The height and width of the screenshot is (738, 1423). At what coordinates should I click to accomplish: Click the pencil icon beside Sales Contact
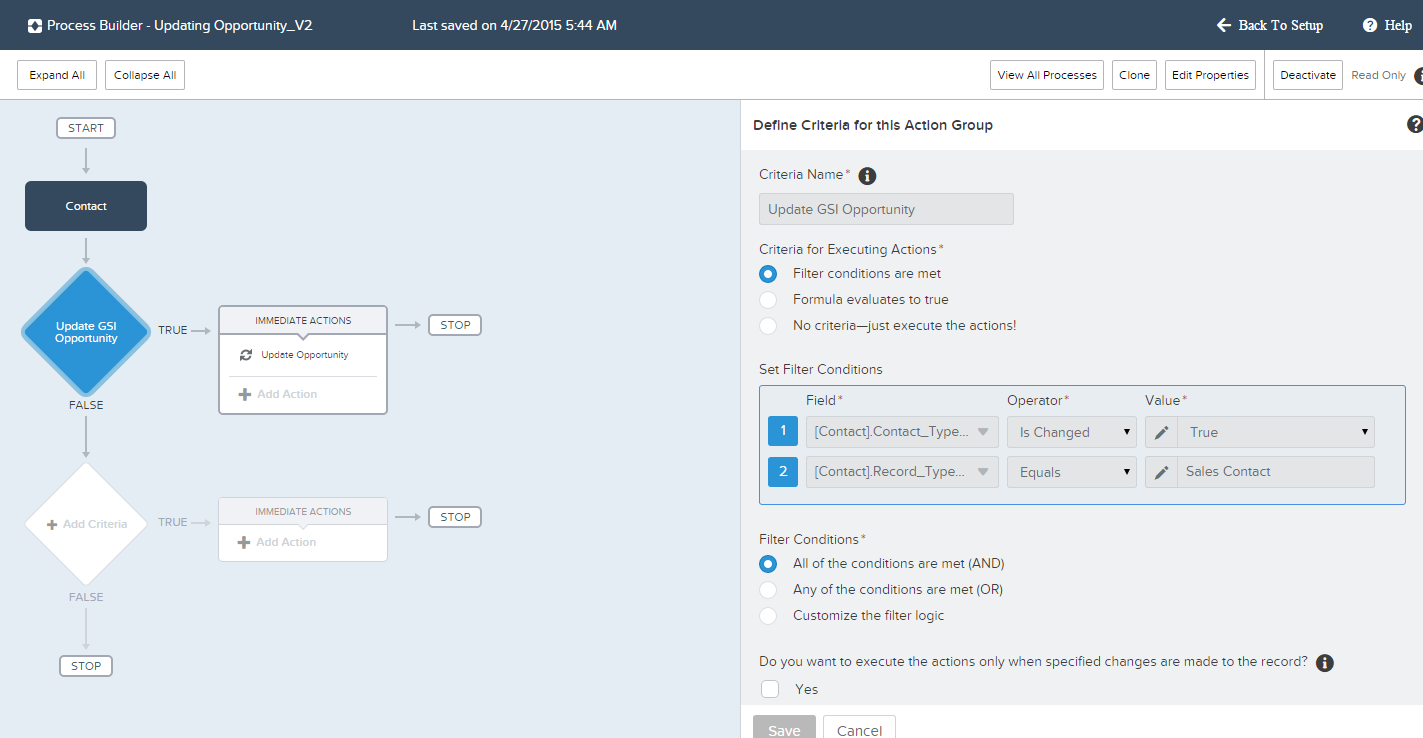click(1161, 472)
